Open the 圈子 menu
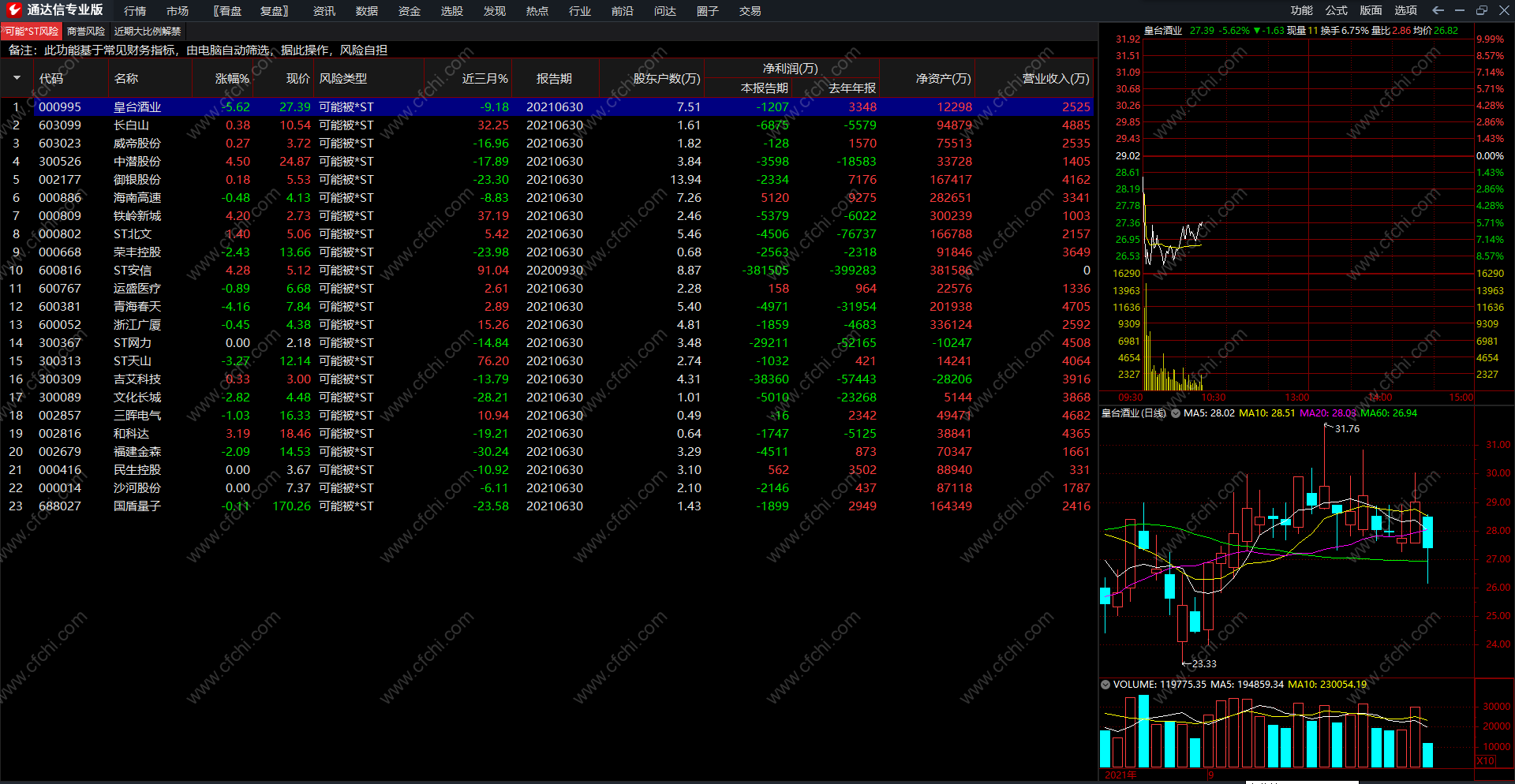 coord(708,11)
